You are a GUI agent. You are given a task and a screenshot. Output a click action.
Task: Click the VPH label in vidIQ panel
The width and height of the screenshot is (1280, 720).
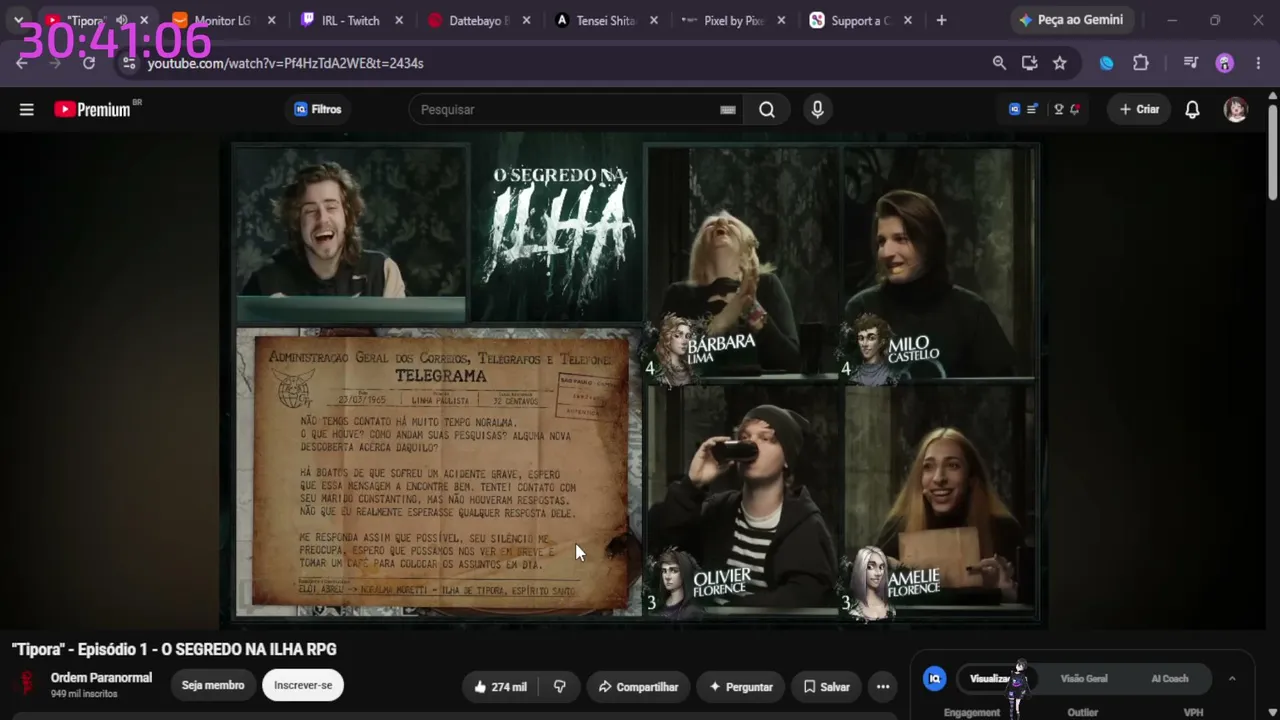pyautogui.click(x=1193, y=712)
